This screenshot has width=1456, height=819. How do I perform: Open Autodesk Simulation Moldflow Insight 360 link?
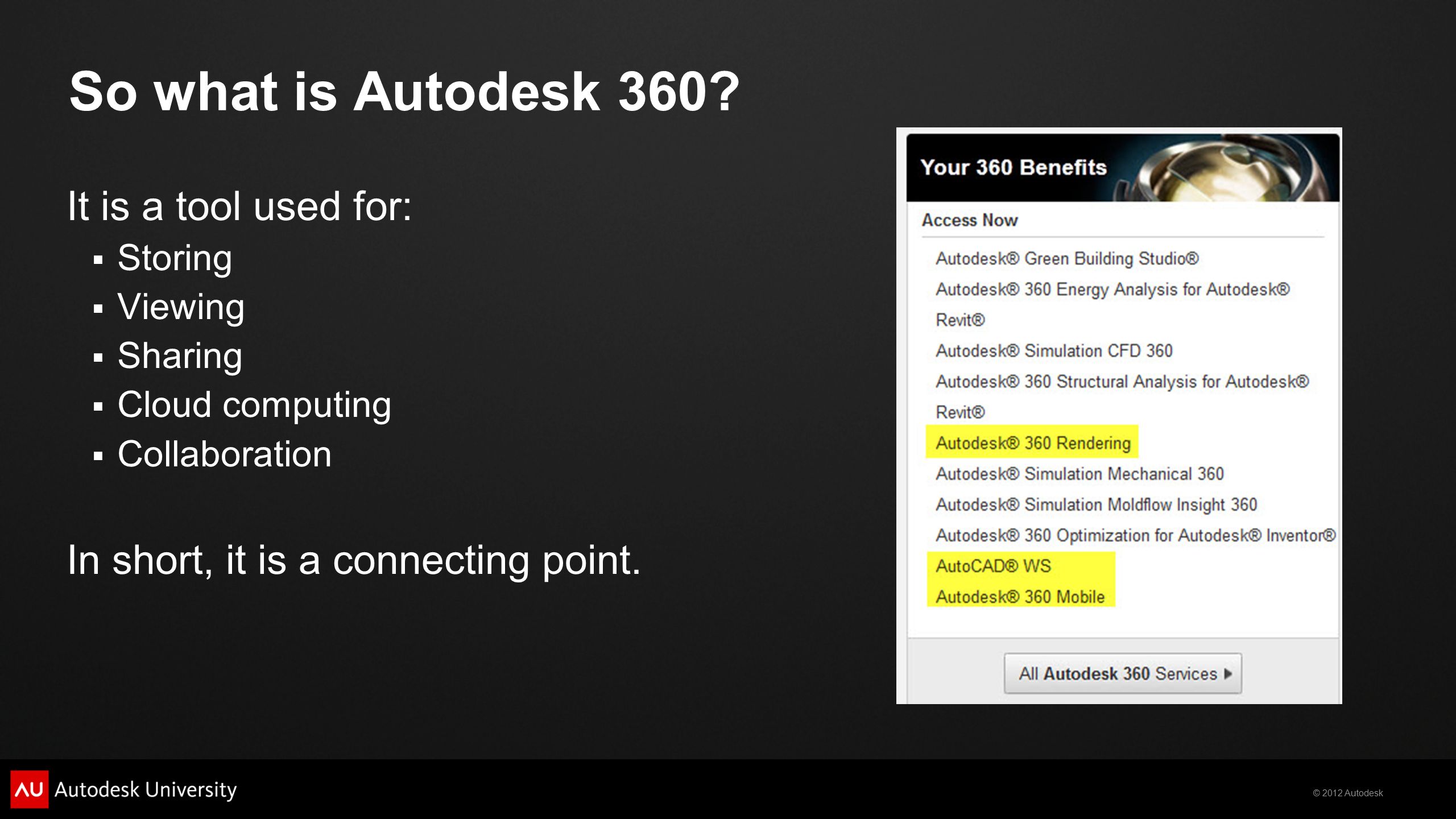[x=1096, y=504]
